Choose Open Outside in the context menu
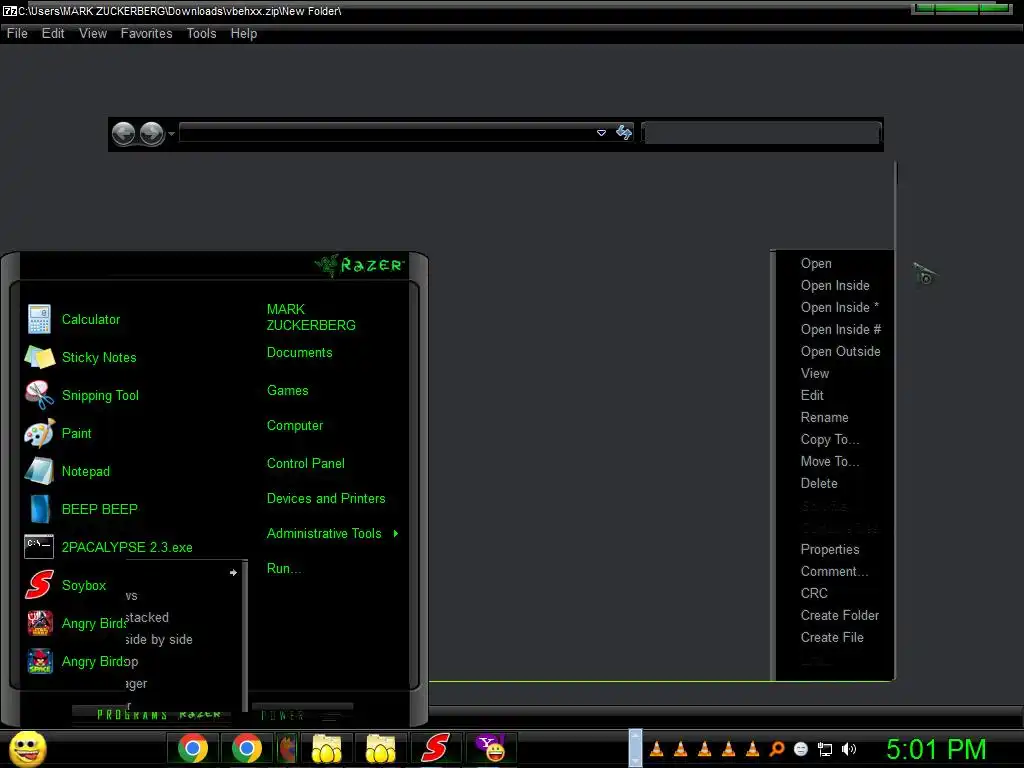Screen dimensions: 1024x768 coord(840,351)
